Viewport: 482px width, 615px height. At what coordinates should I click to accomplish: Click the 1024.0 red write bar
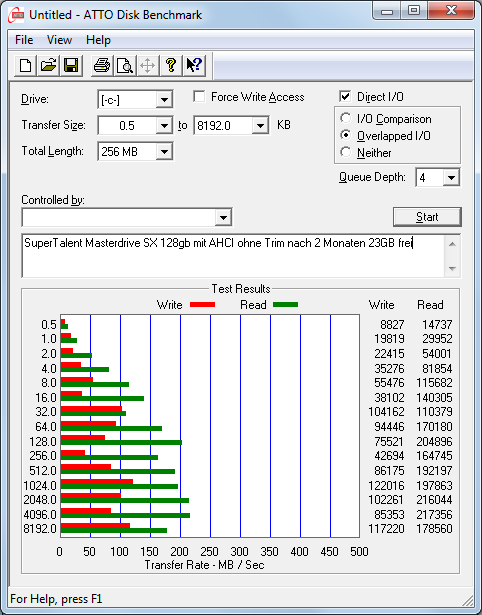pos(97,482)
